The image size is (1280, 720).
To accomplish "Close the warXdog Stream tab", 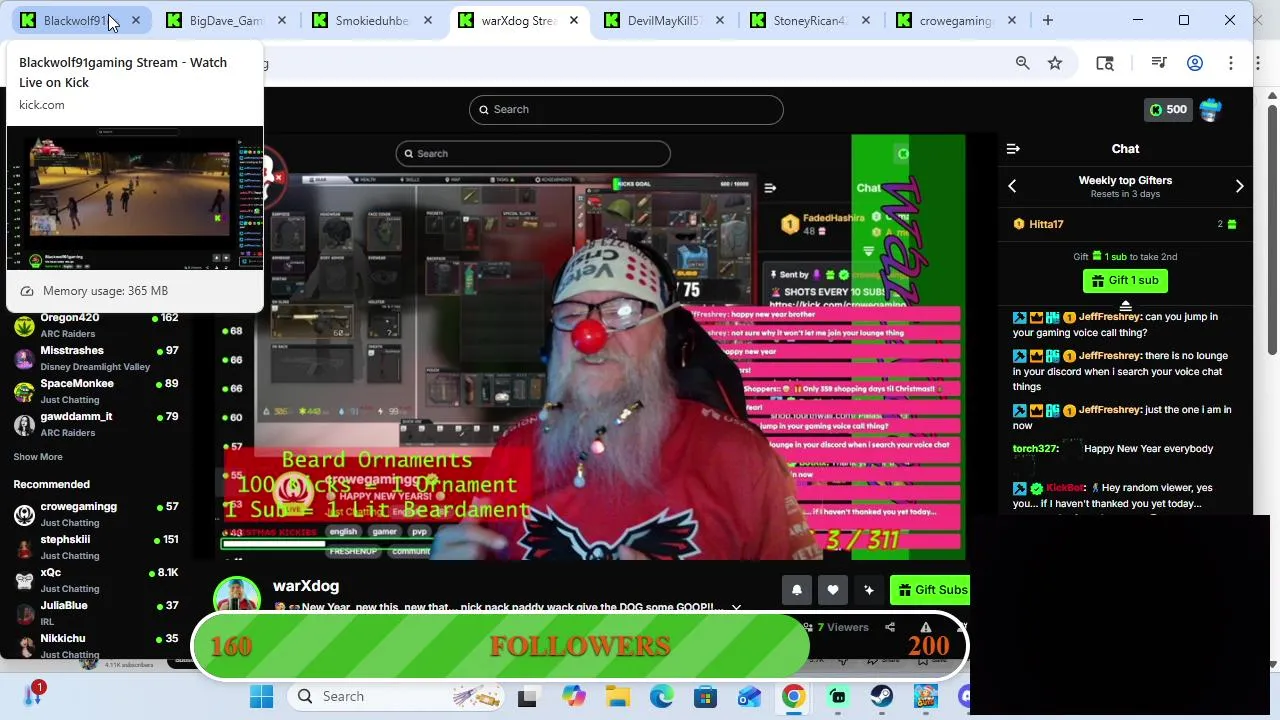I will [574, 20].
